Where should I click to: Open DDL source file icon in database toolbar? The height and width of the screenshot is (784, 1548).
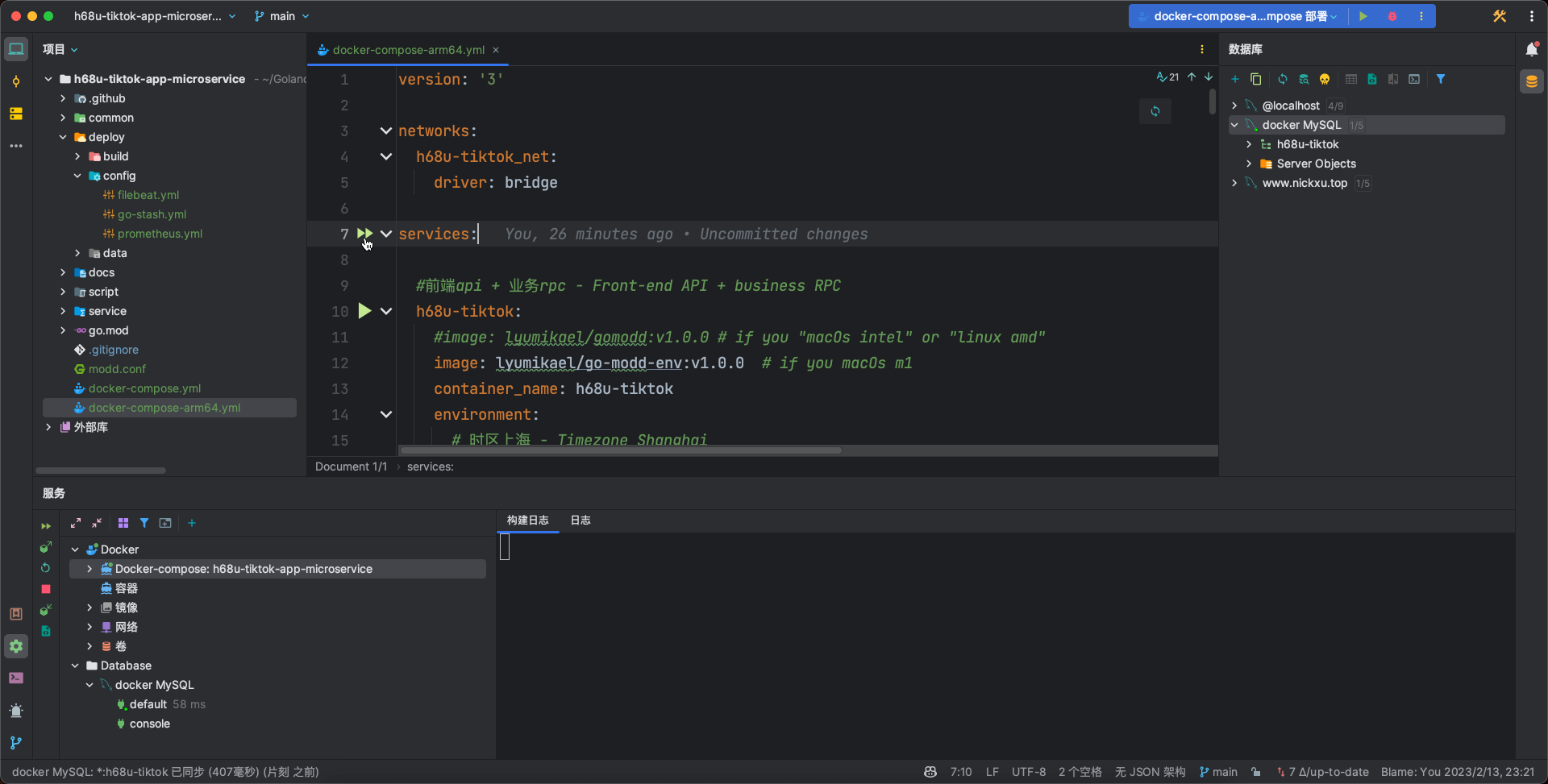pyautogui.click(x=1372, y=79)
